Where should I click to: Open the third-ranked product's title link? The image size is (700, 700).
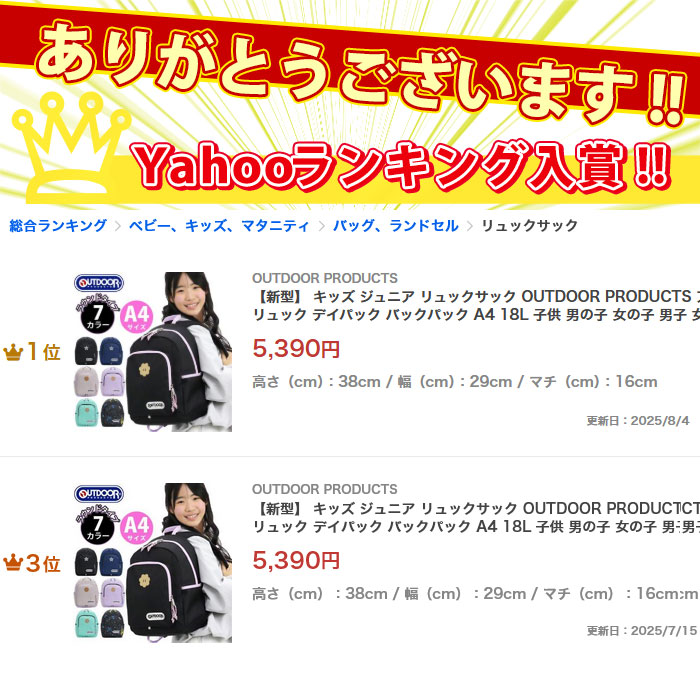point(476,517)
